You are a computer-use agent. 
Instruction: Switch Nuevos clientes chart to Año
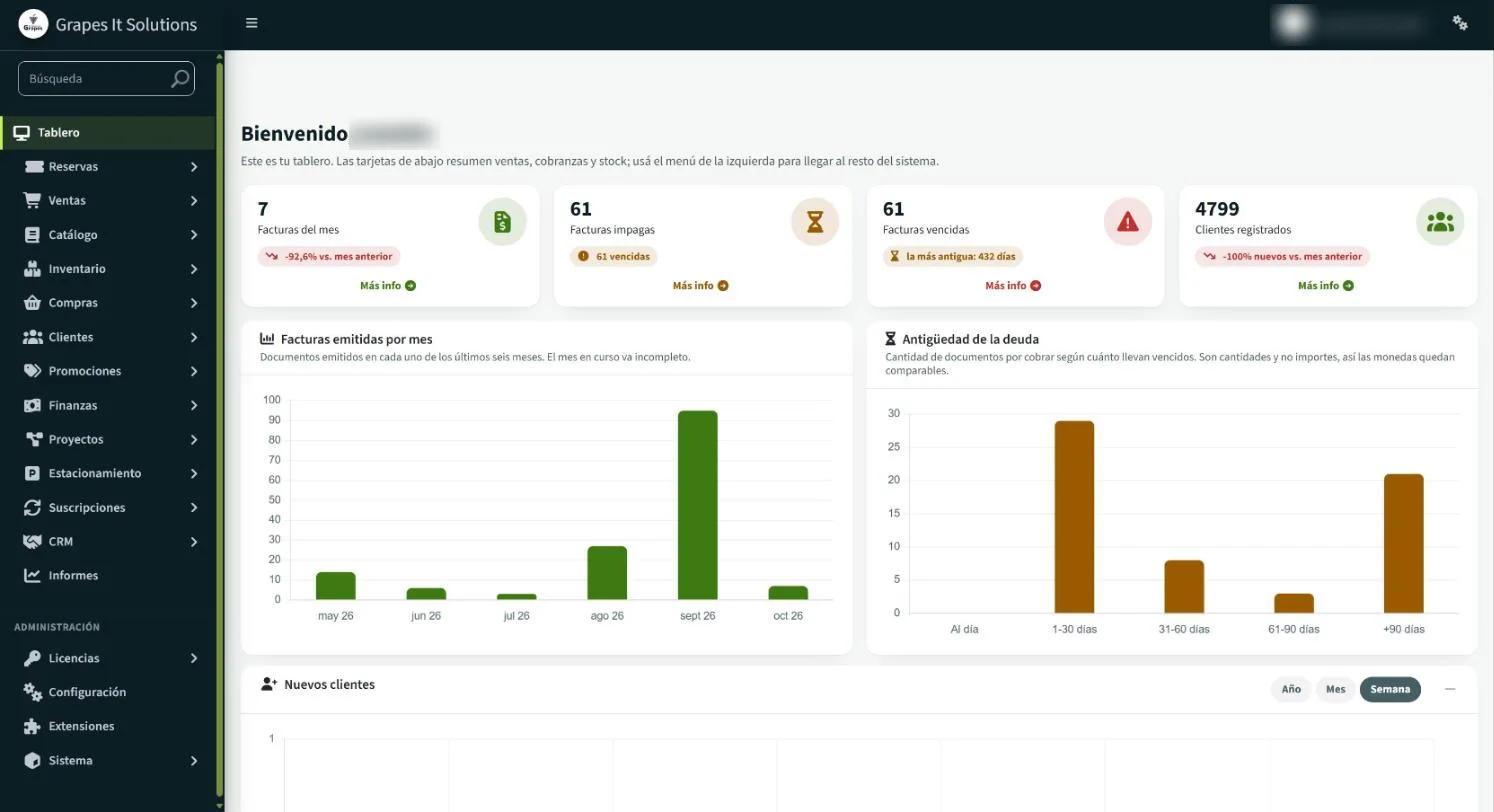point(1291,689)
